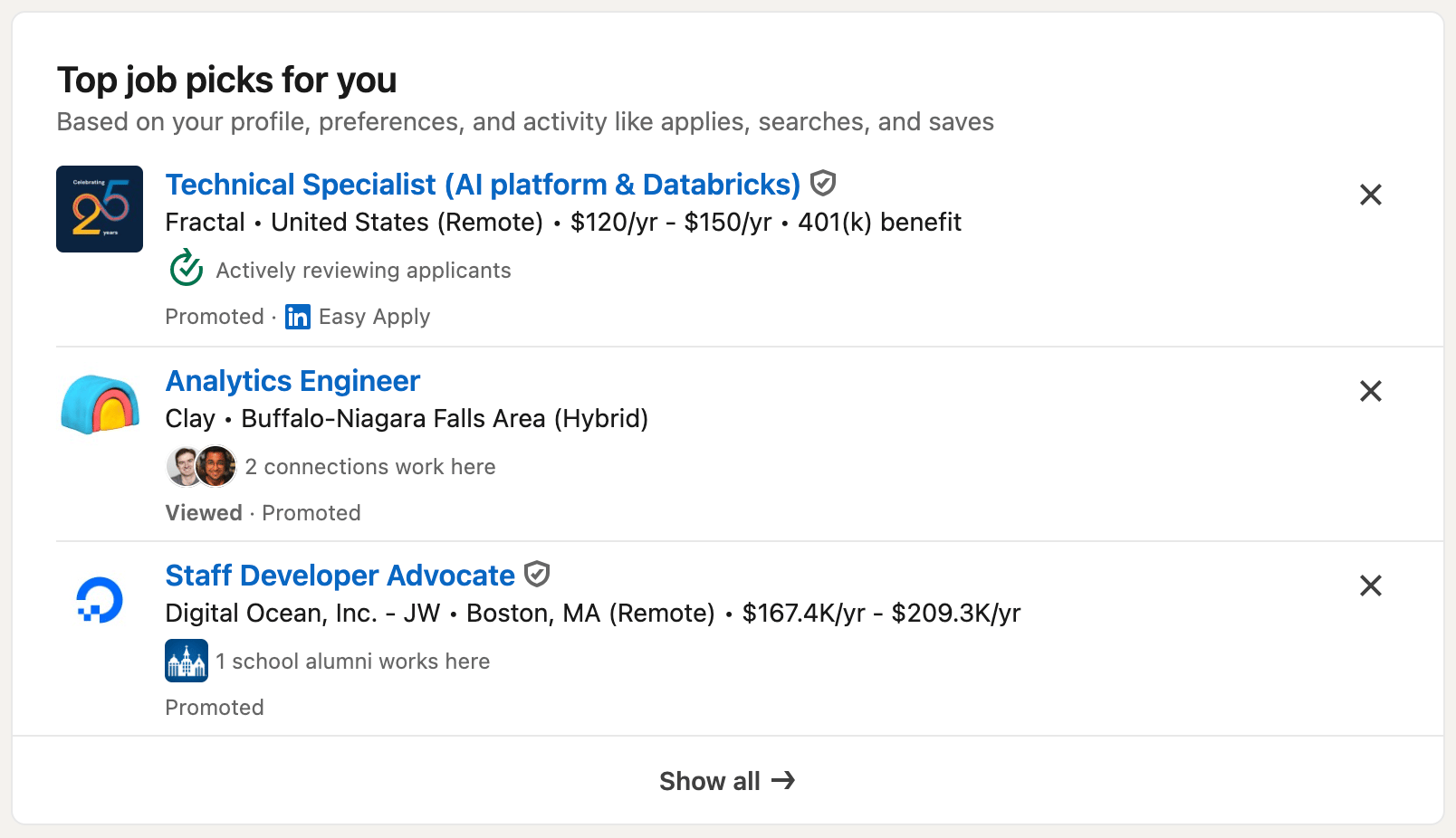The width and height of the screenshot is (1456, 838).
Task: Click the Clay company logo
Action: pyautogui.click(x=100, y=404)
